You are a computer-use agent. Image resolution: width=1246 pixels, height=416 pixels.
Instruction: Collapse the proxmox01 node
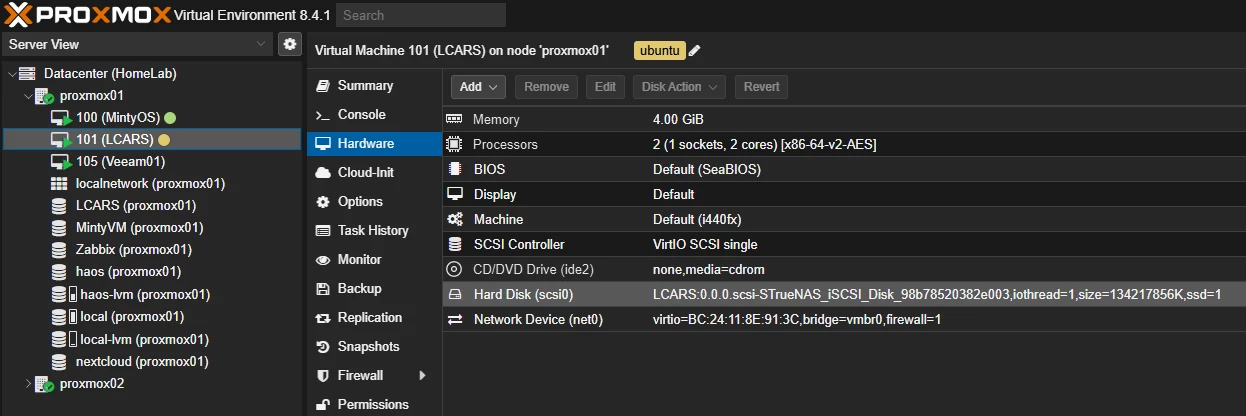click(x=27, y=96)
